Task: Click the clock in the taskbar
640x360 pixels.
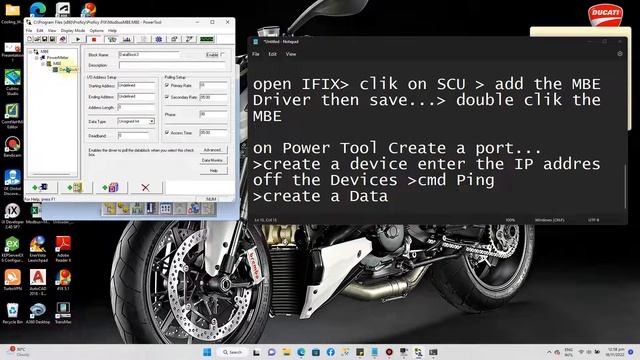Action: pyautogui.click(x=616, y=352)
